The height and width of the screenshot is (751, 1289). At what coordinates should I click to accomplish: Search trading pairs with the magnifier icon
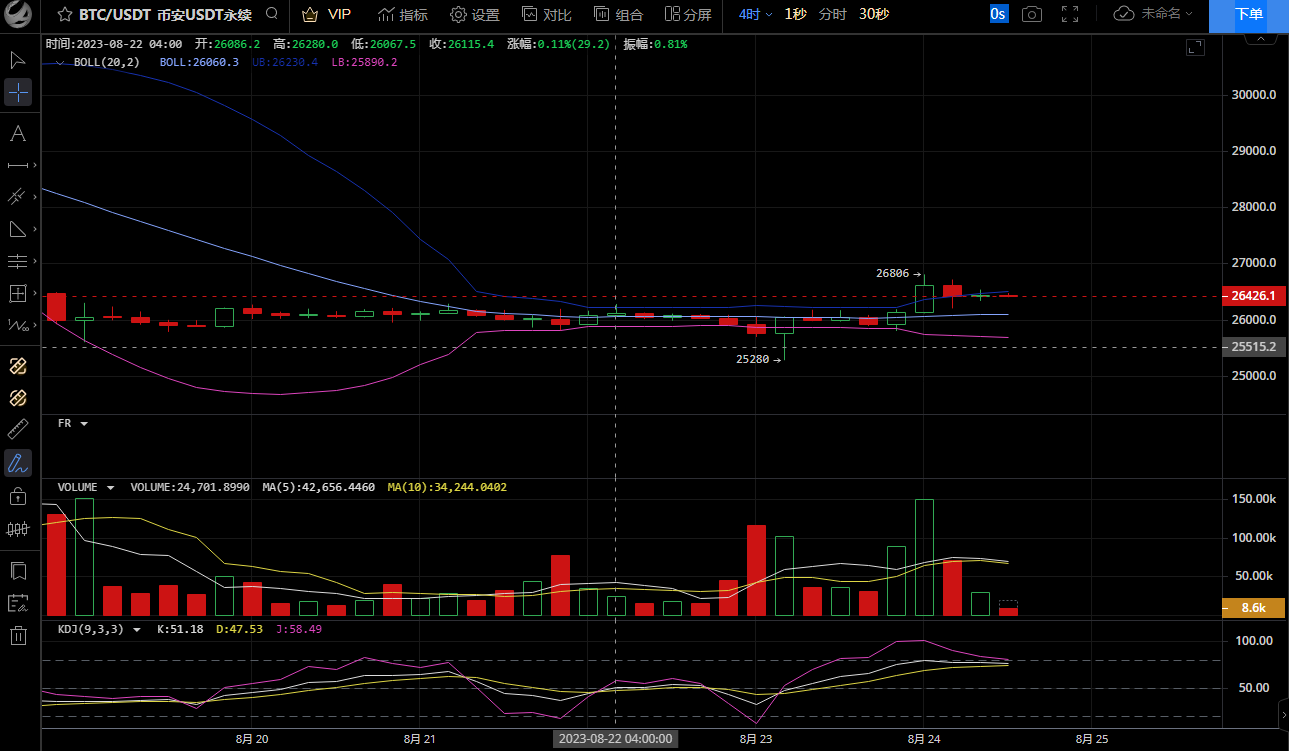[272, 14]
